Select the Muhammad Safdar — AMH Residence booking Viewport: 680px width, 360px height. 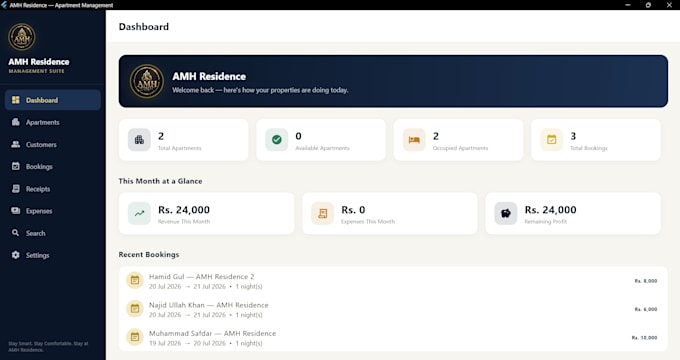tap(393, 337)
